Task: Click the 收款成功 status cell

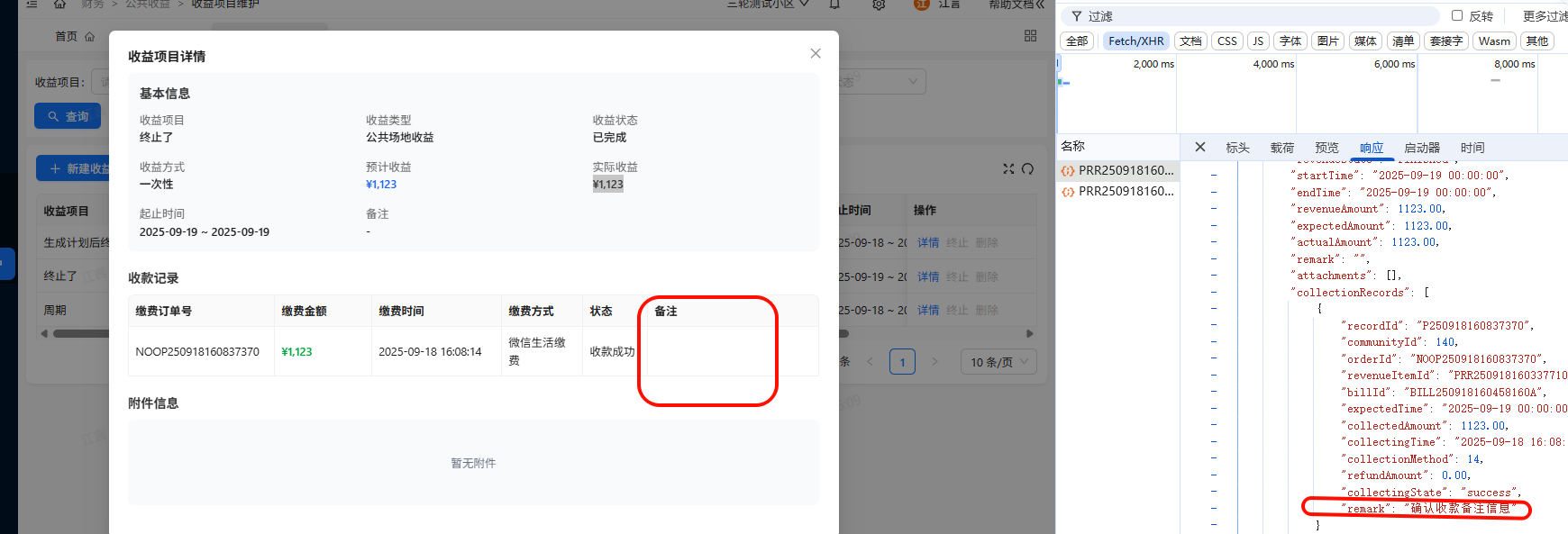Action: pos(612,352)
